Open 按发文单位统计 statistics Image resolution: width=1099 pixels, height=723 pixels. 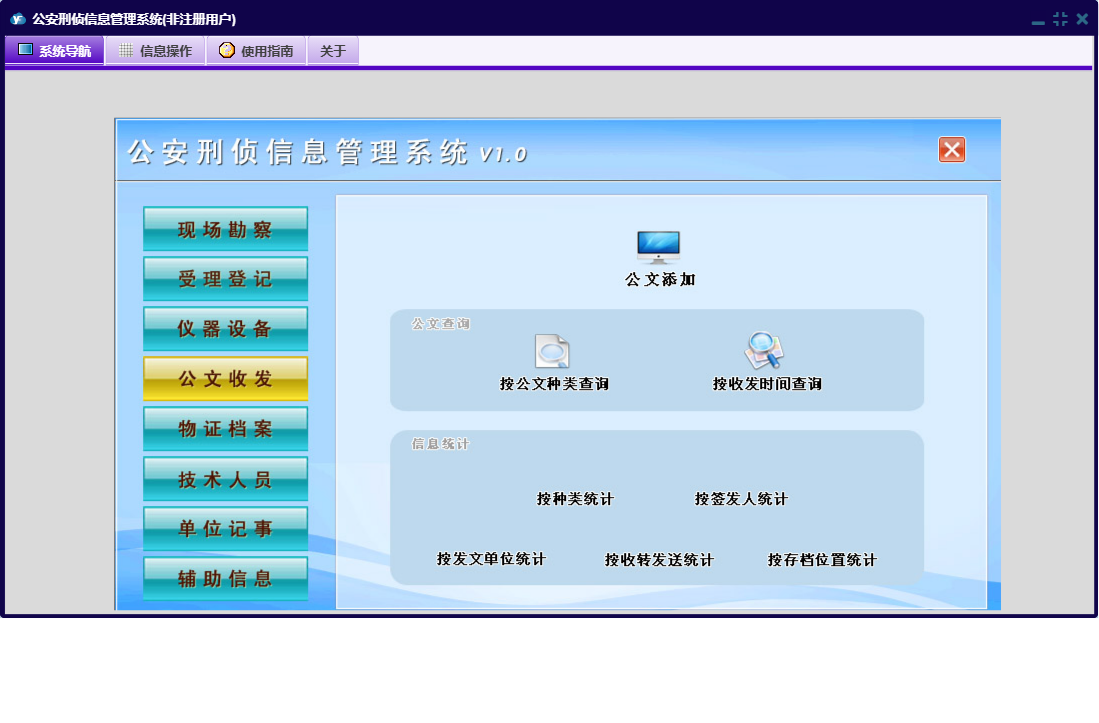tap(491, 559)
